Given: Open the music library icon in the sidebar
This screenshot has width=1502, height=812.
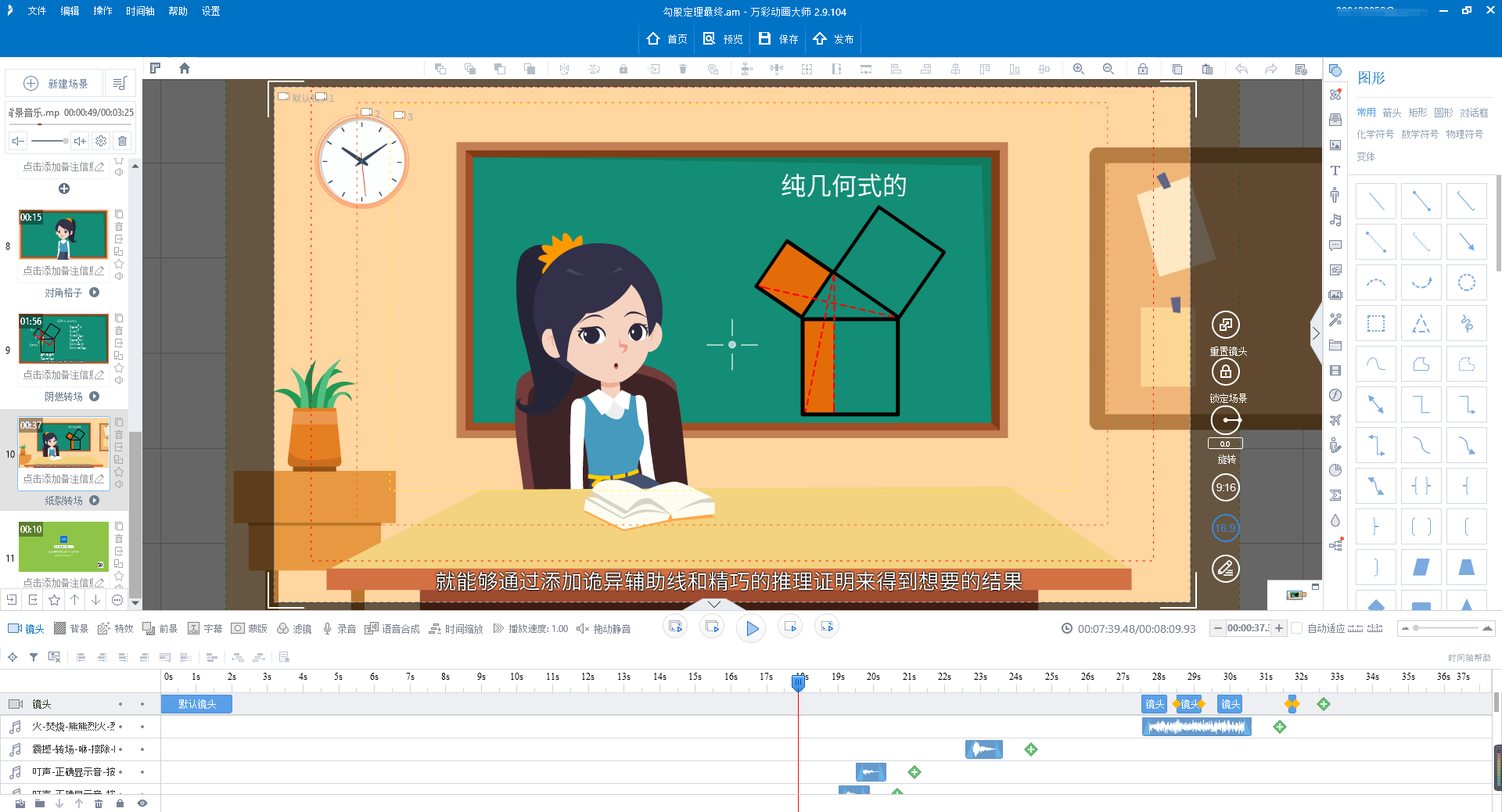Looking at the screenshot, I should (x=1335, y=221).
